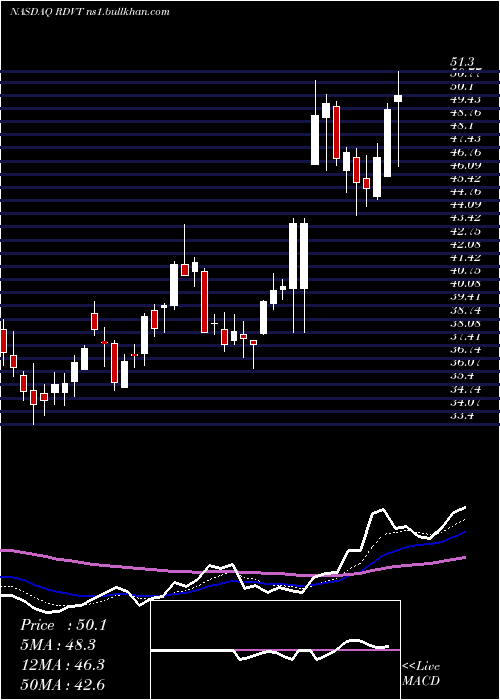The image size is (500, 700).
Task: Click the 42.08 price level label
Action: (465, 244)
